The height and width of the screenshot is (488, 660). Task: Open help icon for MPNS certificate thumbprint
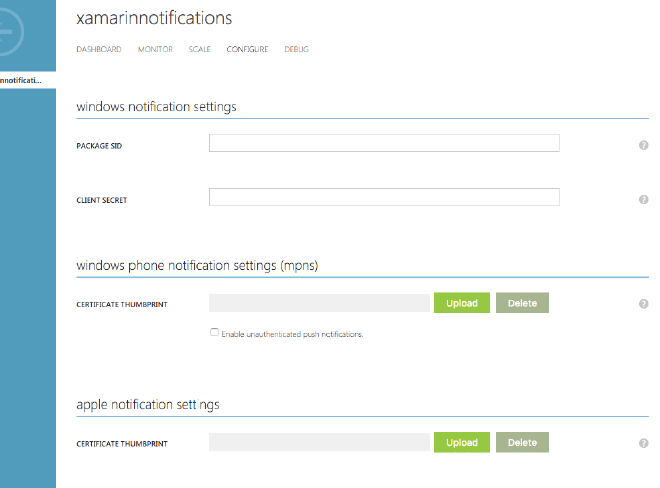click(643, 304)
